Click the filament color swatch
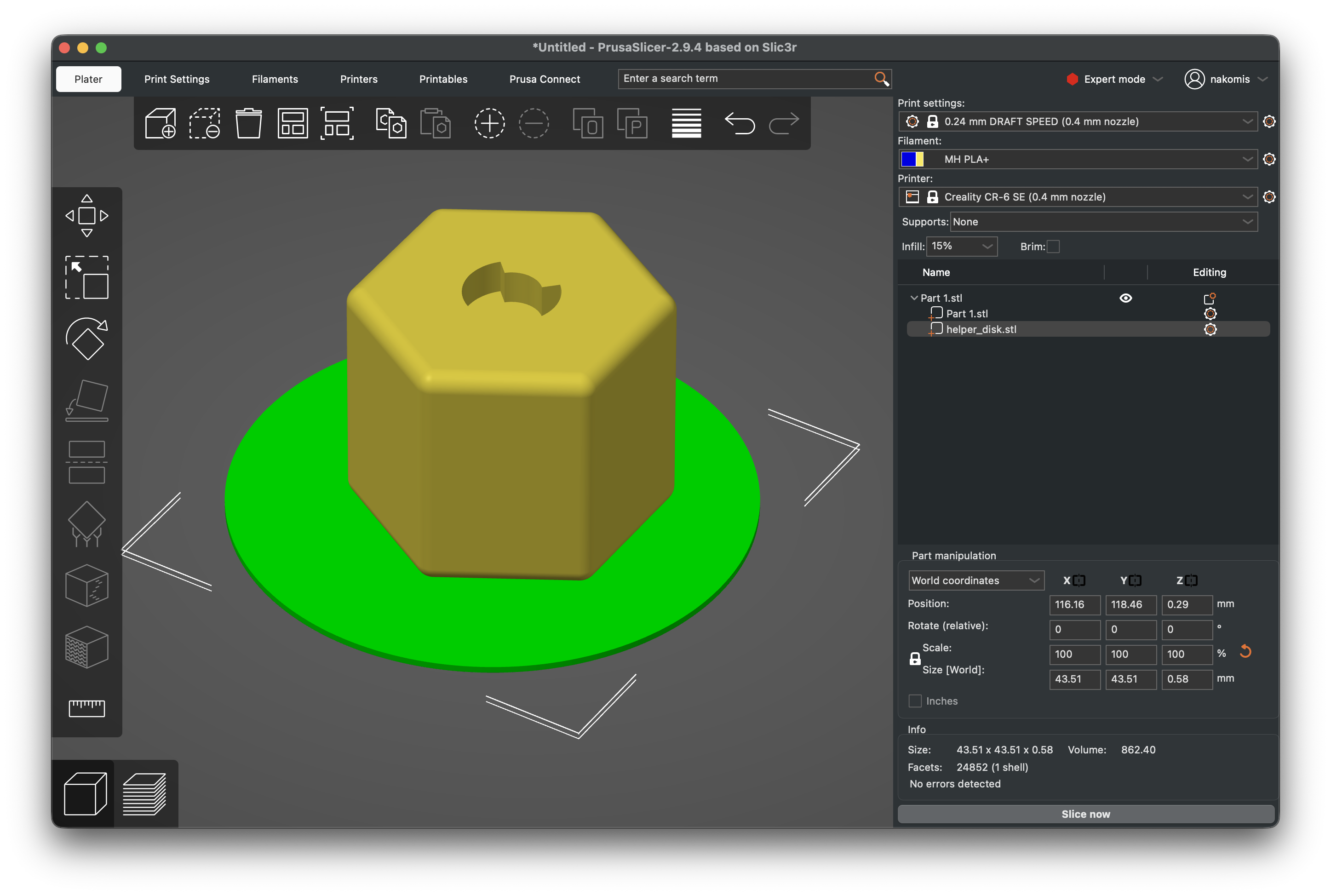This screenshot has width=1331, height=896. (912, 159)
